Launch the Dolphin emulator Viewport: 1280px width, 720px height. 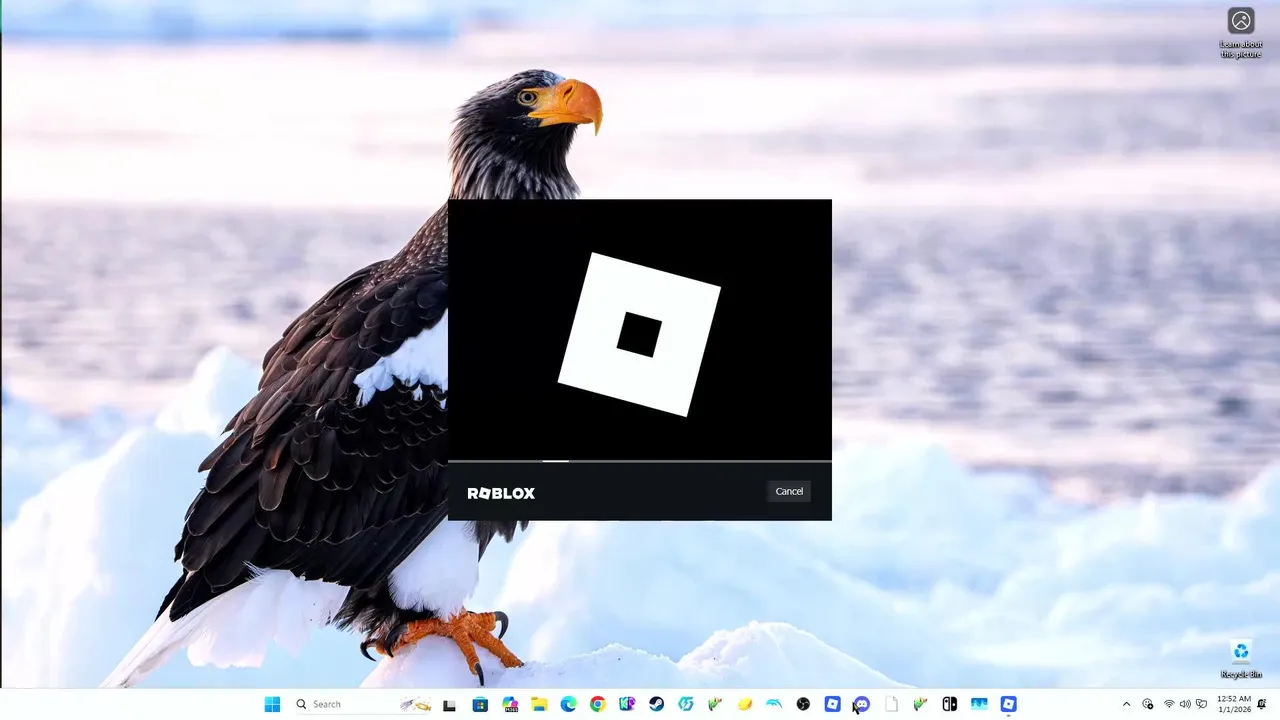point(774,704)
